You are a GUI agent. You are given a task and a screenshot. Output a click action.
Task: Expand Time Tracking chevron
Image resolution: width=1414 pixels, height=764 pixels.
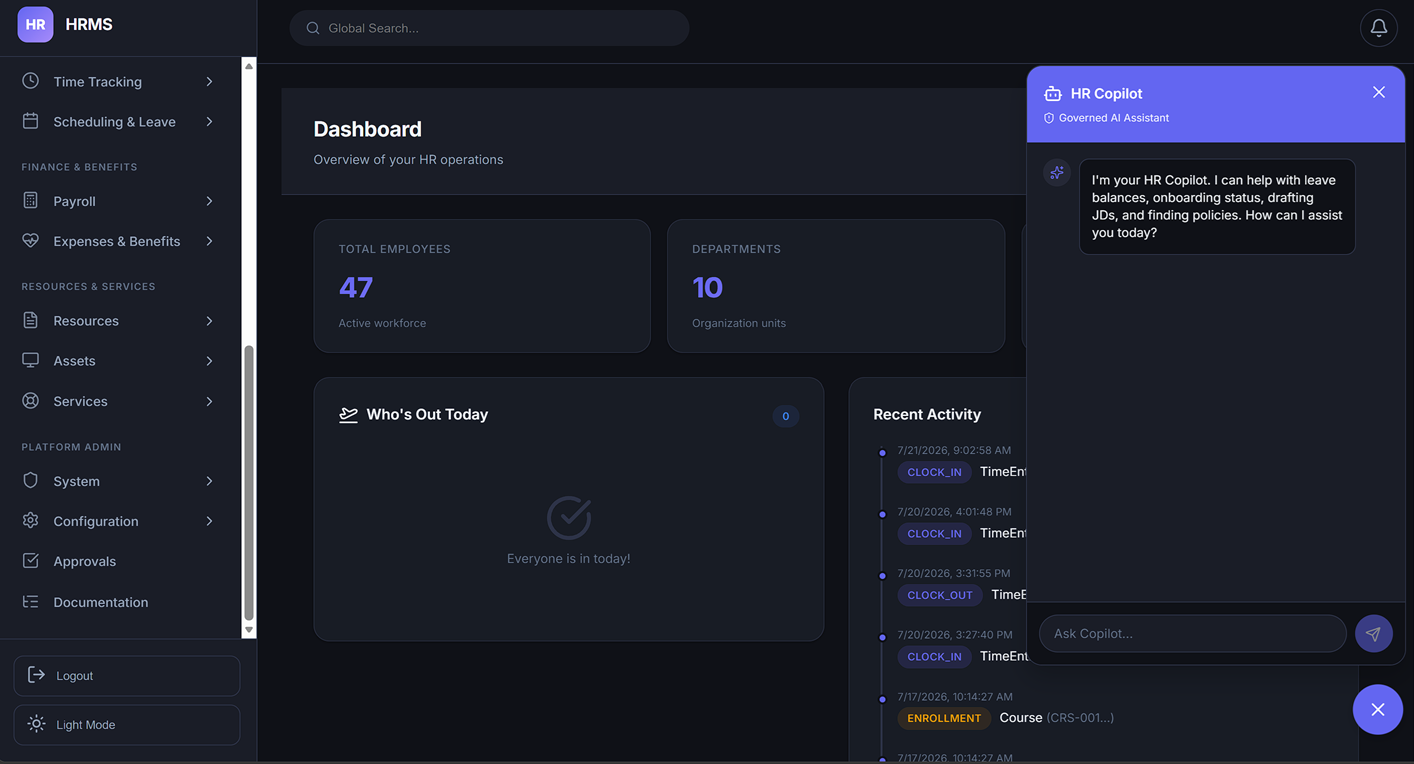[209, 81]
